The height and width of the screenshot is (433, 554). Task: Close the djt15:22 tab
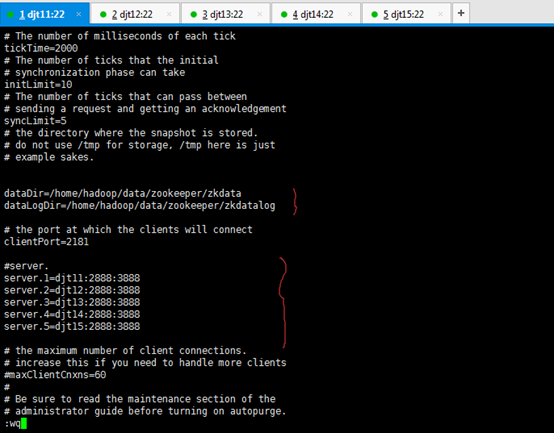tap(440, 14)
